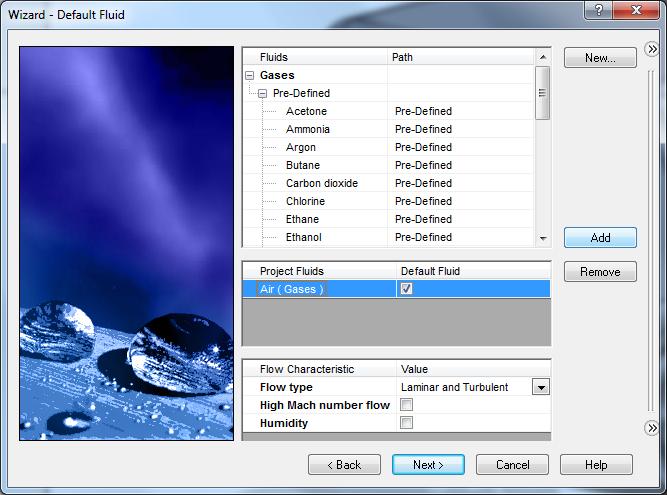Click scrollbar down arrow in Fluids list
This screenshot has height=495, width=667.
(x=542, y=239)
